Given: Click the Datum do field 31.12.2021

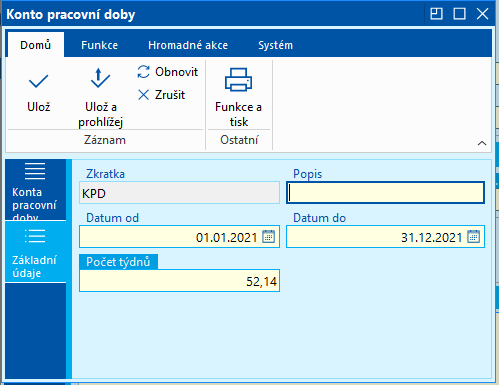Looking at the screenshot, I should 385,237.
